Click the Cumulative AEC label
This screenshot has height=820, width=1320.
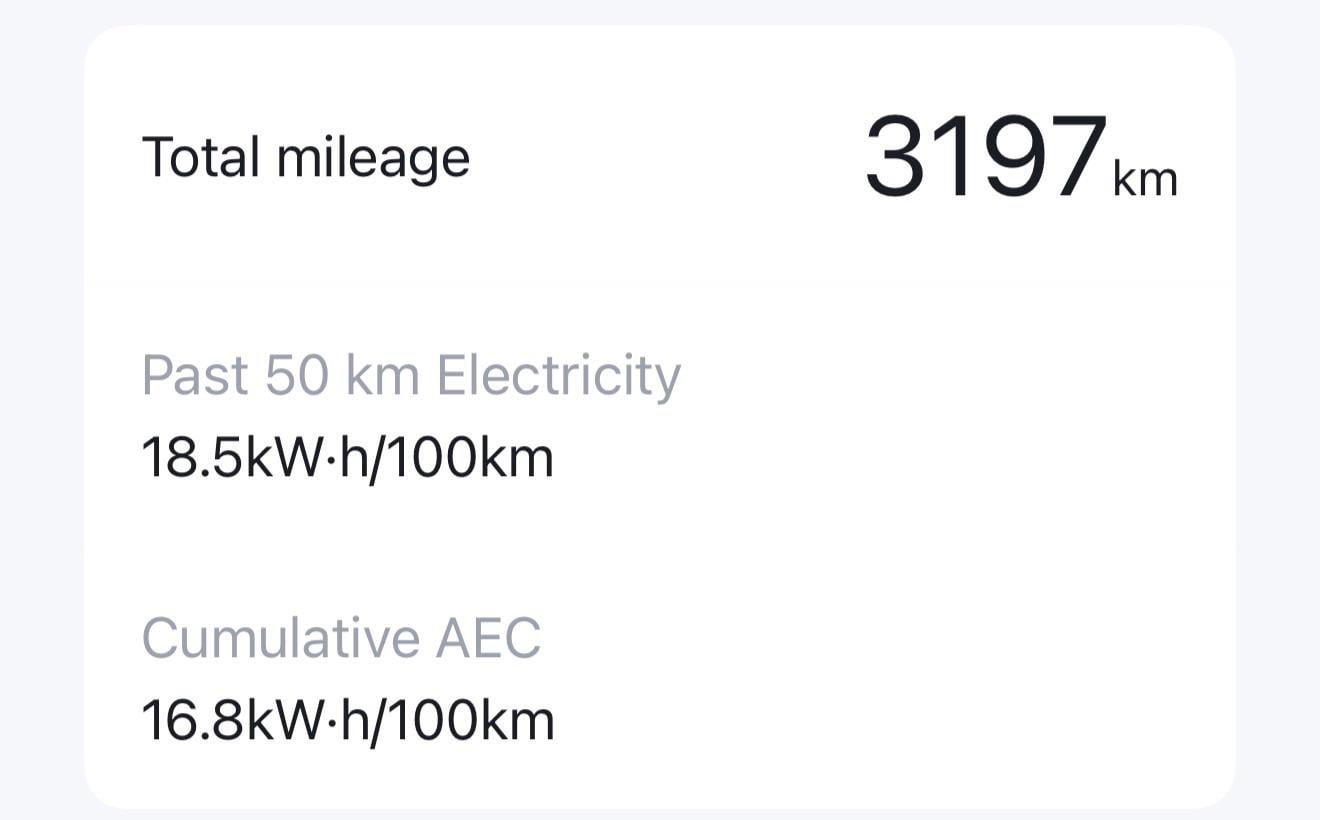tap(341, 638)
